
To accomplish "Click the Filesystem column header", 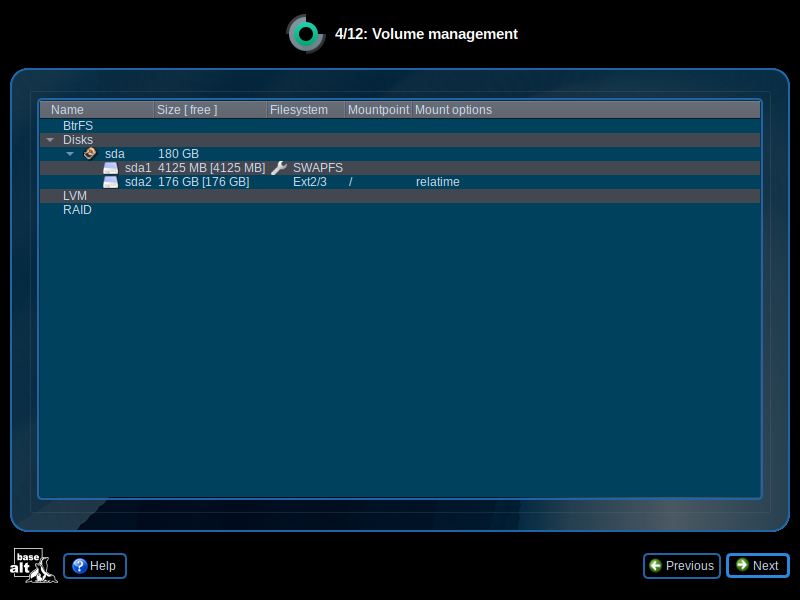I will (306, 110).
